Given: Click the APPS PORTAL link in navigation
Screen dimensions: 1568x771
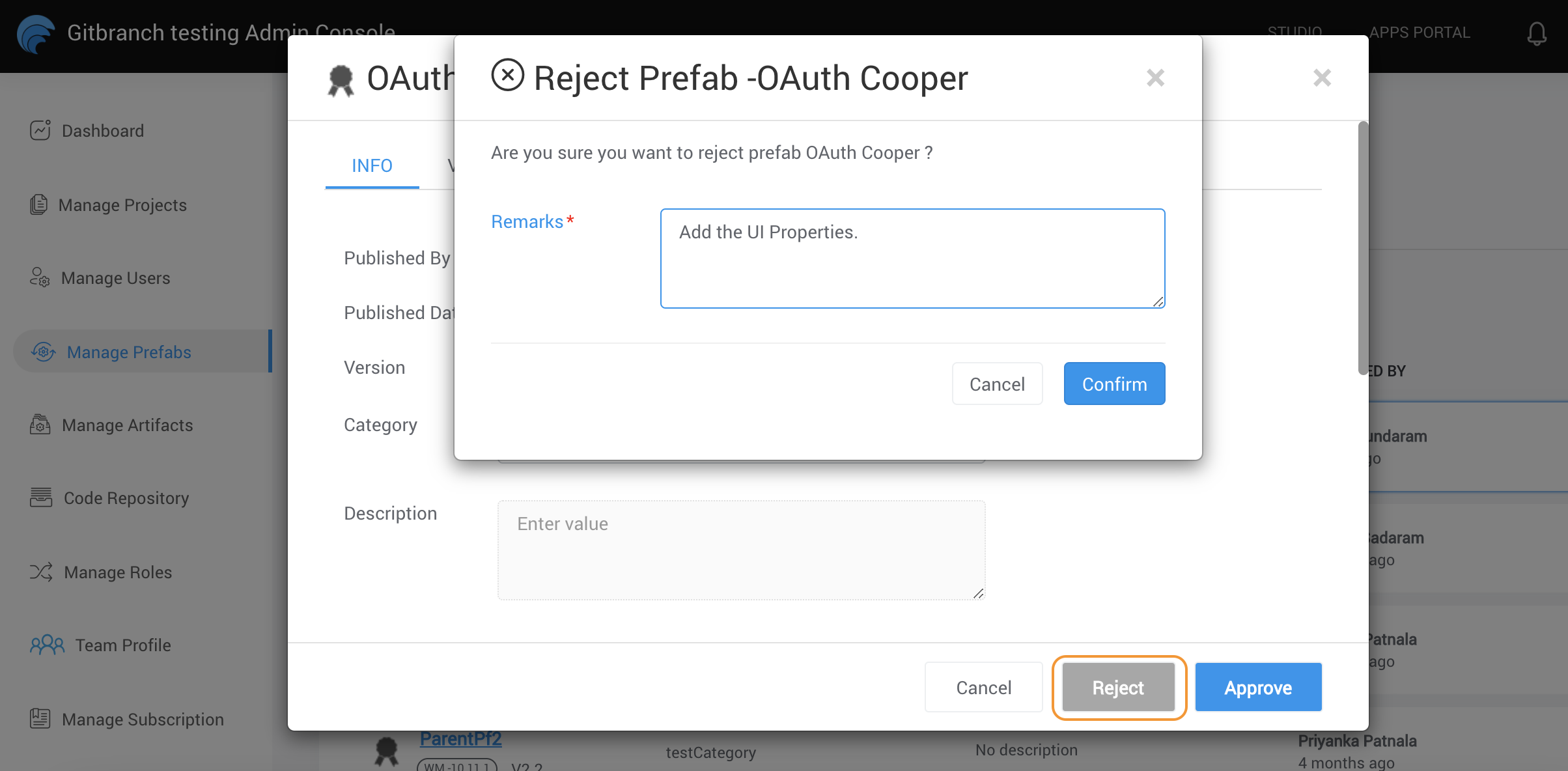Looking at the screenshot, I should point(1420,31).
